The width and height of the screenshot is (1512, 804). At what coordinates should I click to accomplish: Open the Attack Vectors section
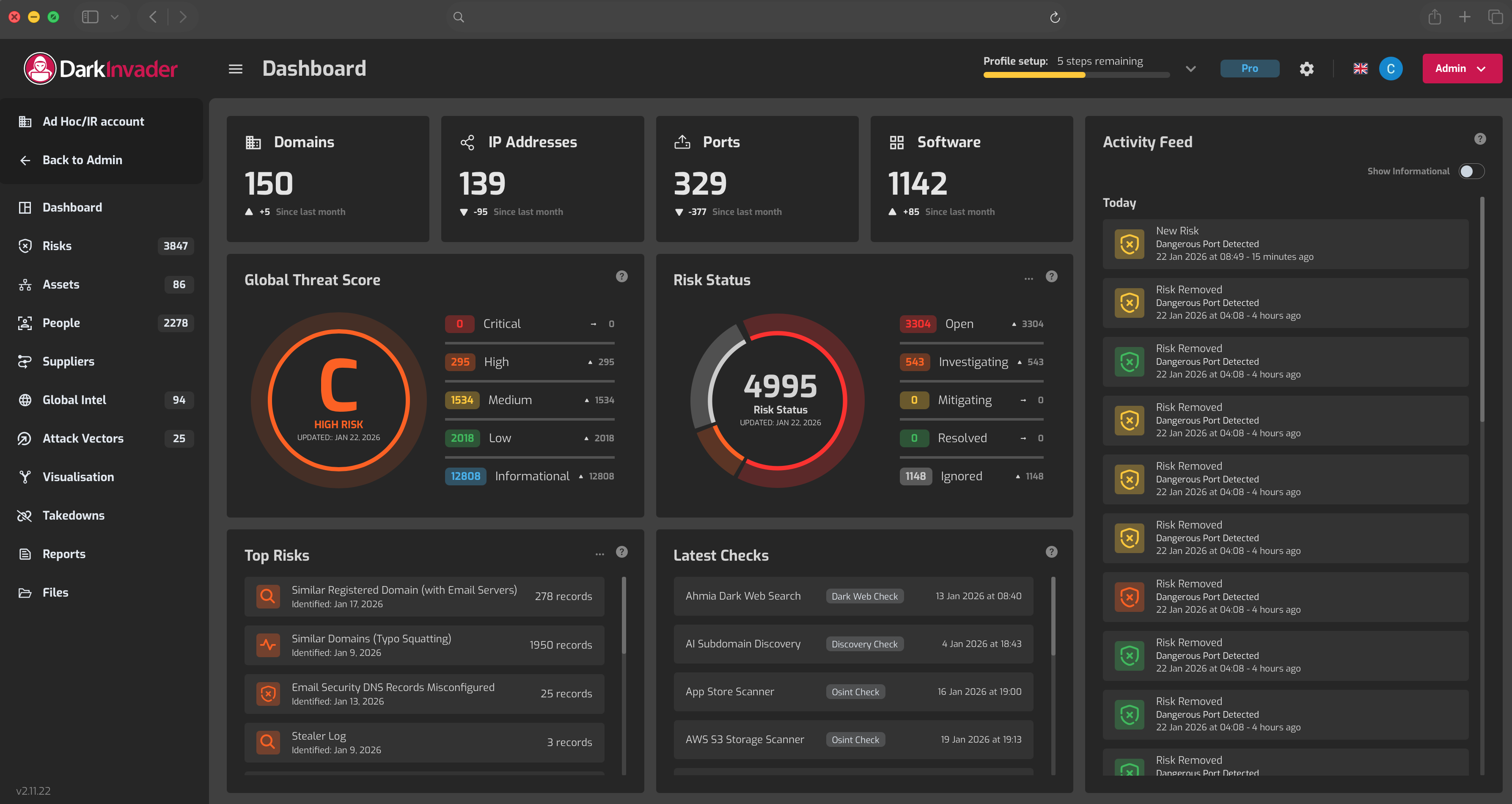(x=83, y=438)
